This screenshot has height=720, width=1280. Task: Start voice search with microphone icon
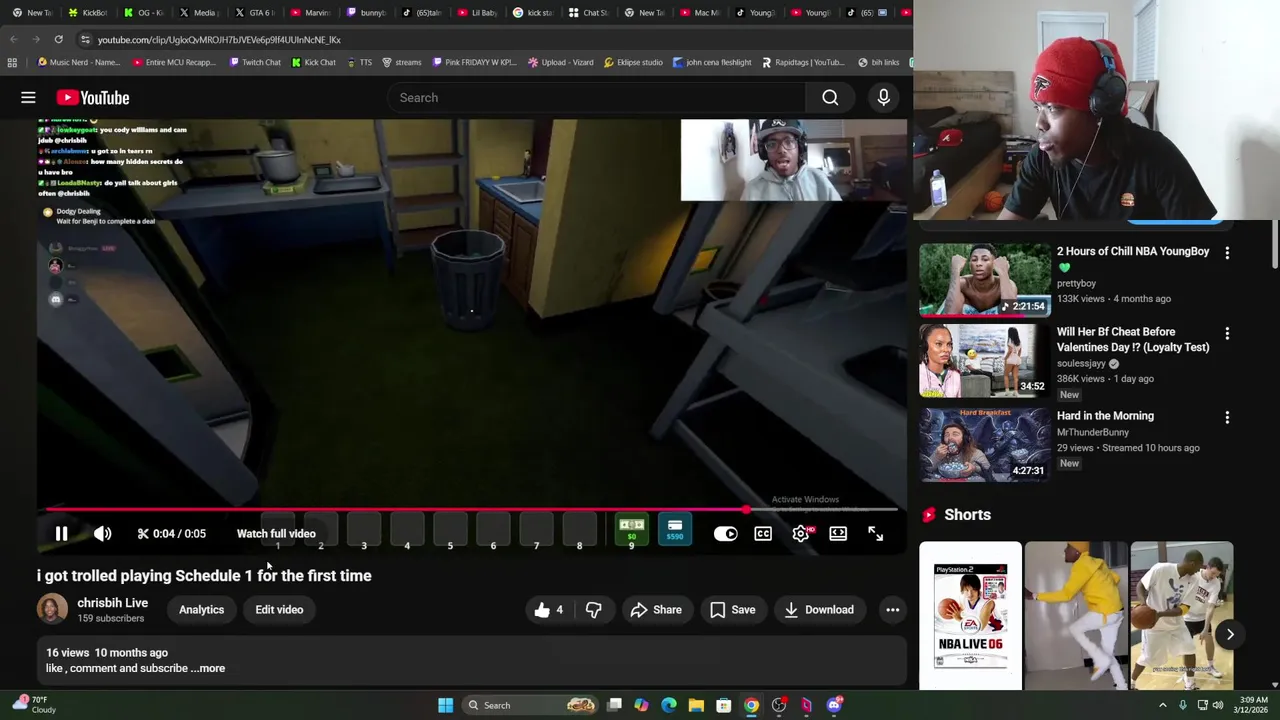coord(883,97)
